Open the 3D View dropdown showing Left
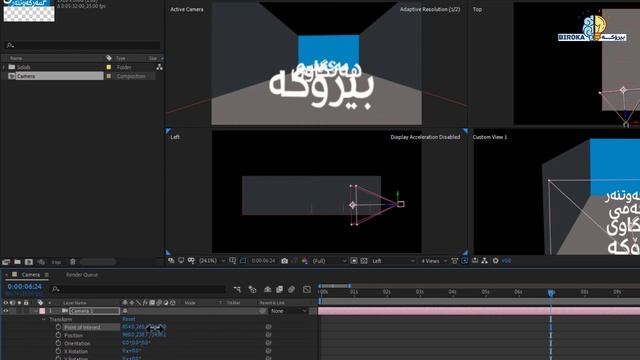The height and width of the screenshot is (360, 640). (393, 260)
